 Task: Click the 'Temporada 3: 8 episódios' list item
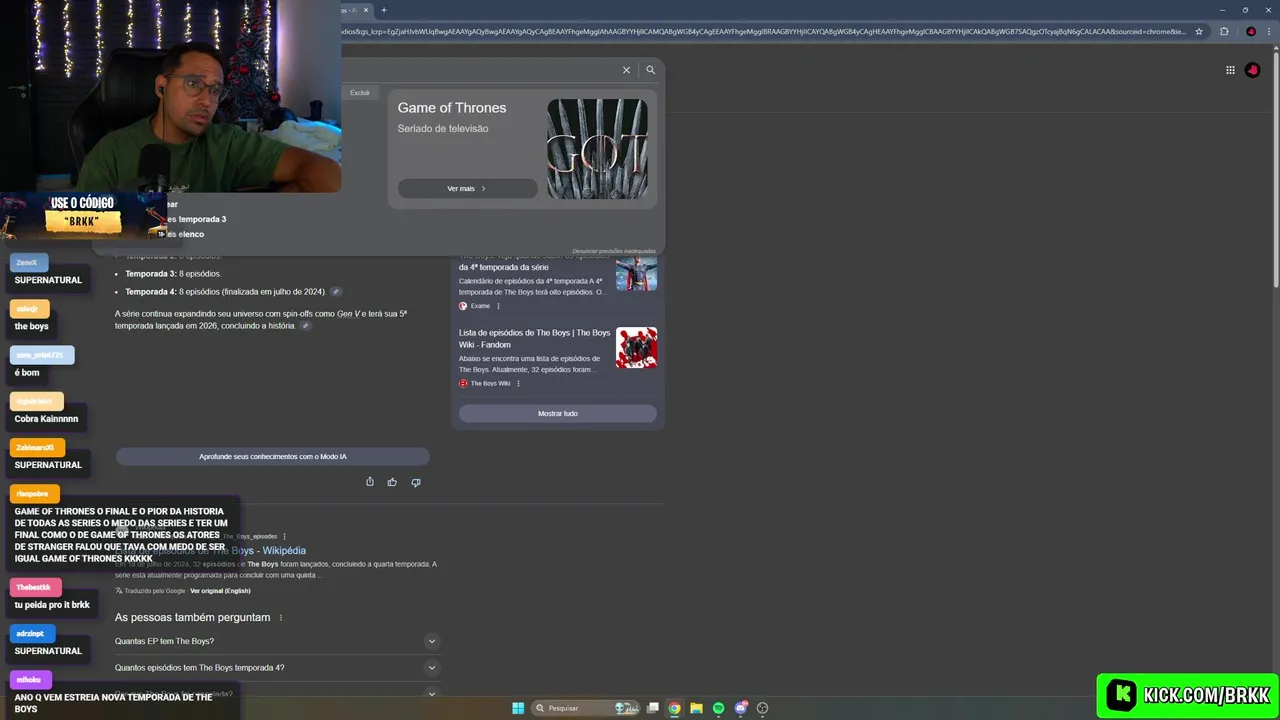[x=173, y=274]
